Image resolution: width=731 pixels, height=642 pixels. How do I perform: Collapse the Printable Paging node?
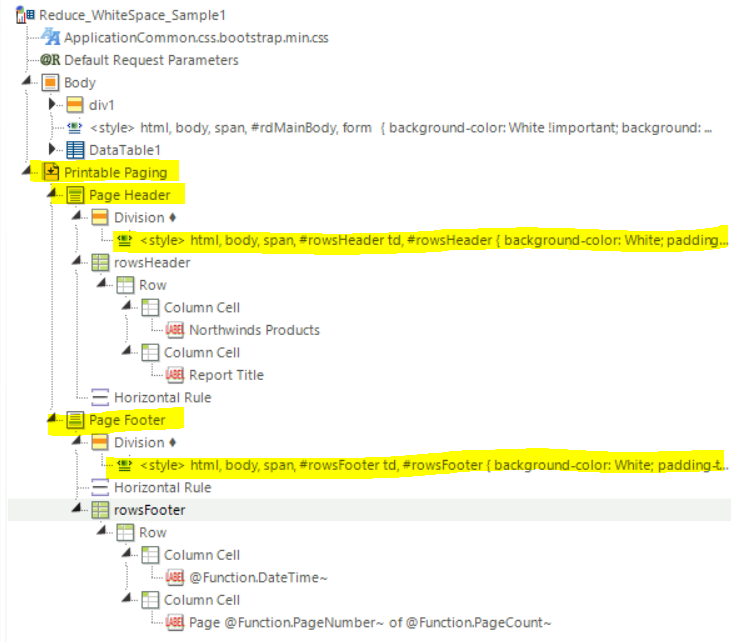(x=27, y=171)
